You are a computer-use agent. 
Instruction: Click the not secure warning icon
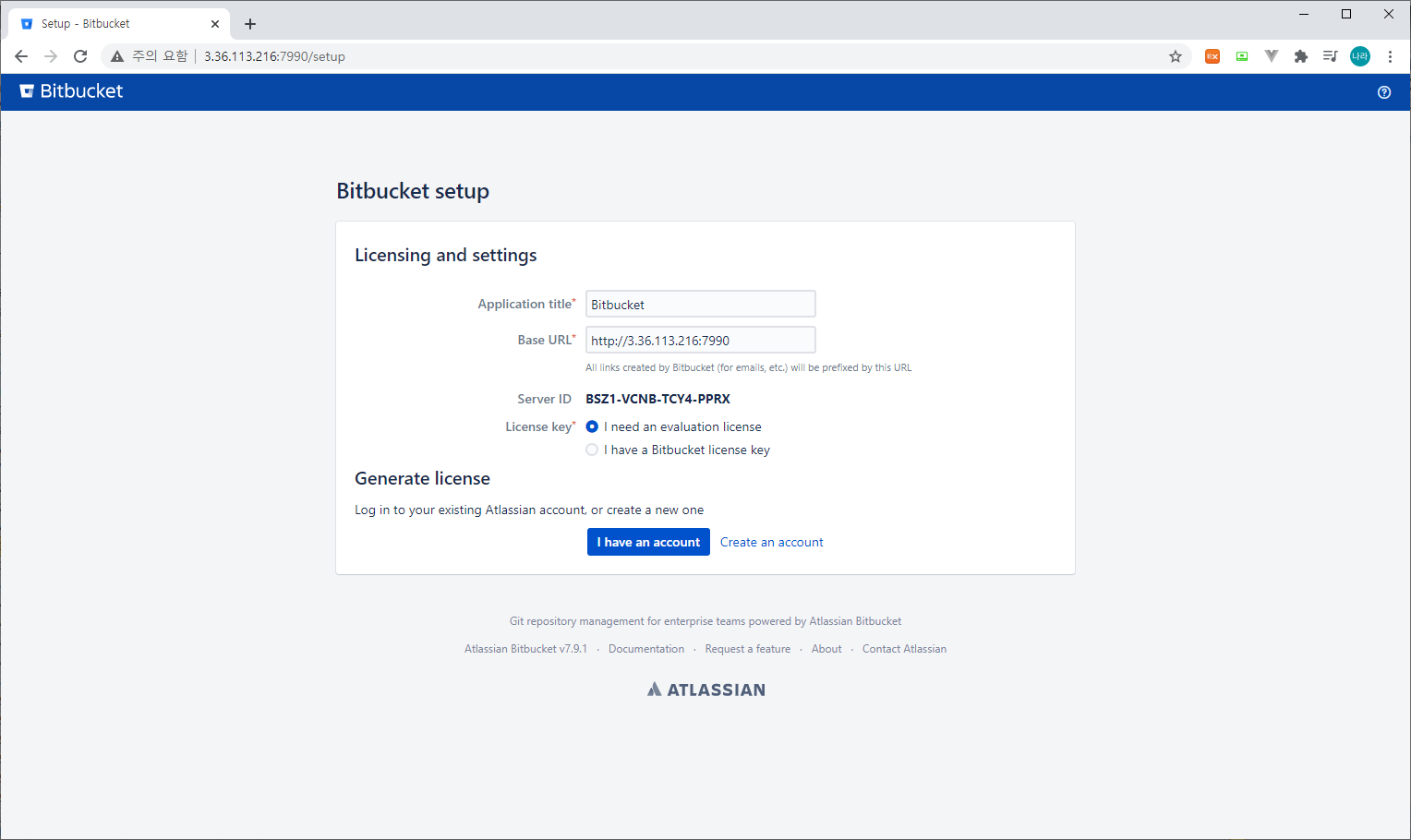tap(117, 56)
